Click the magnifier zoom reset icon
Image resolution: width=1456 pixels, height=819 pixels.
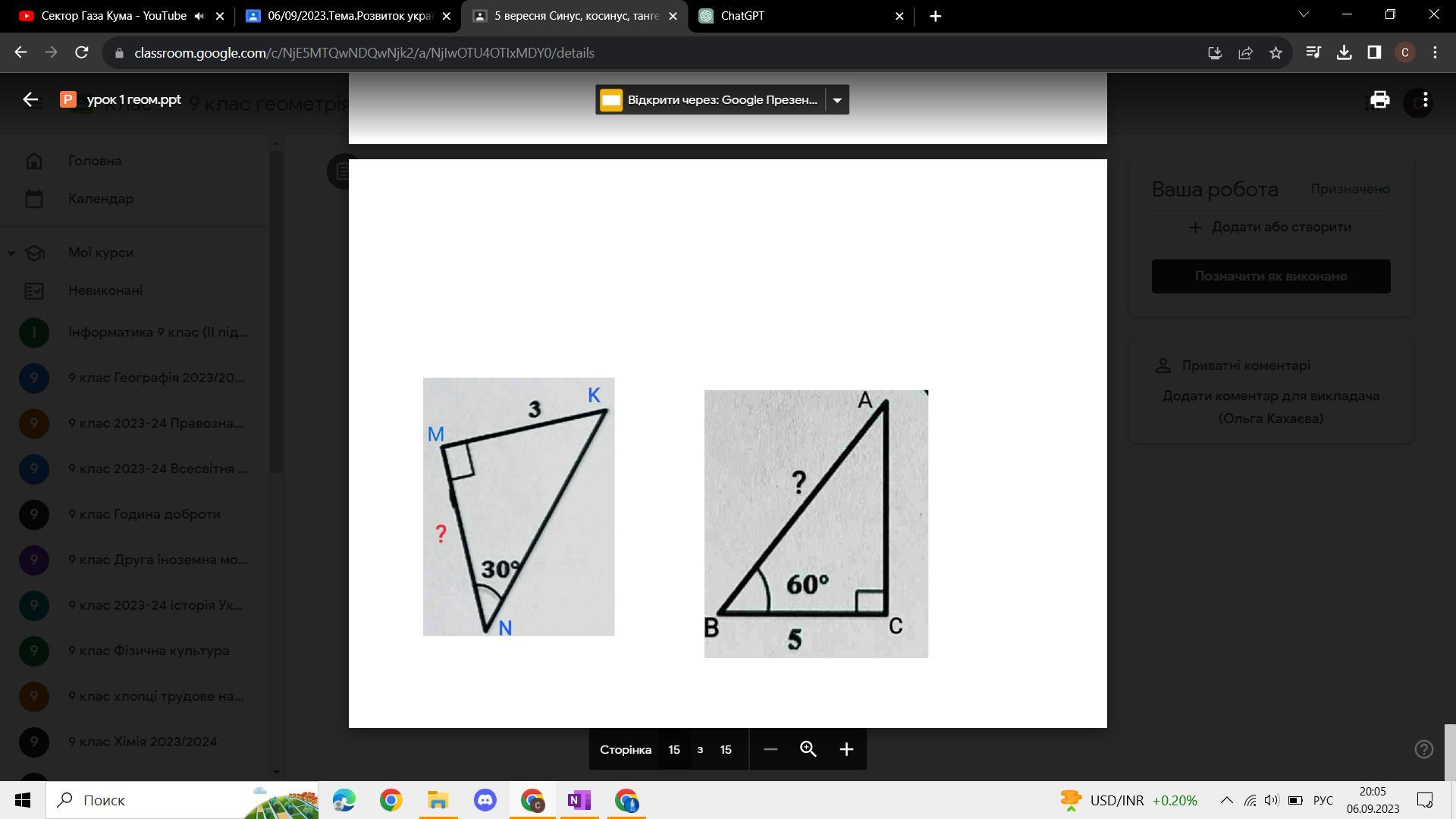[x=808, y=749]
